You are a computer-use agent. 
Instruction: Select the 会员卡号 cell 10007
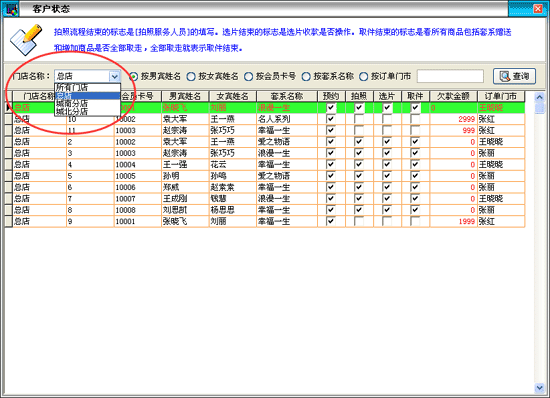coord(138,198)
